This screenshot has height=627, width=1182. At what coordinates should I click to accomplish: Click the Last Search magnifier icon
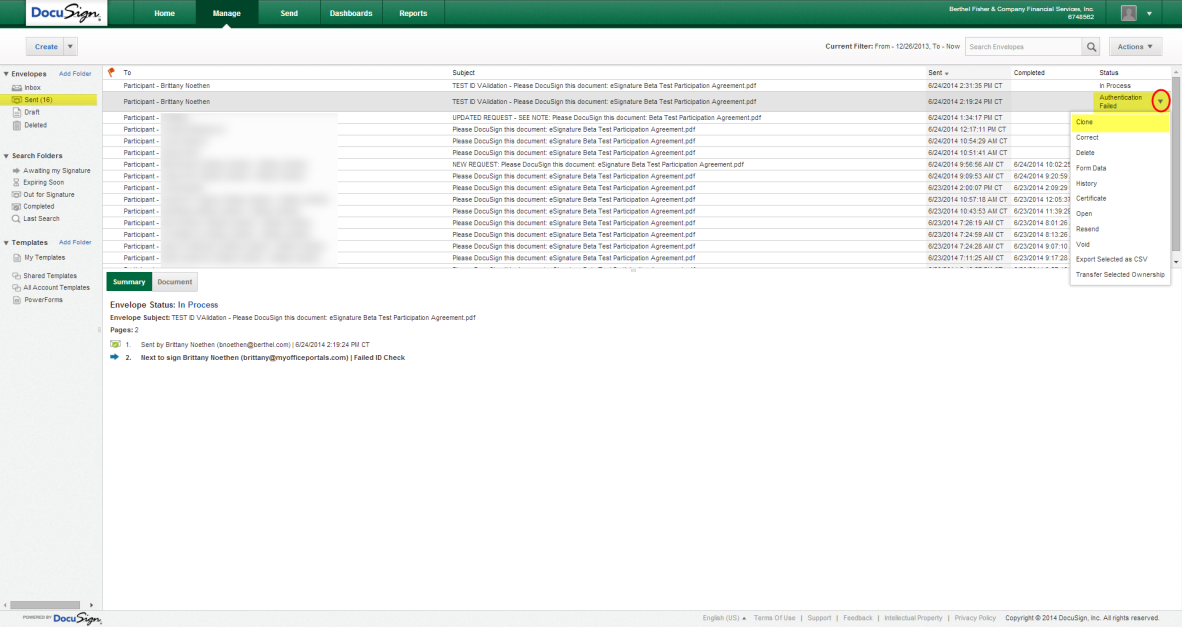pyautogui.click(x=16, y=219)
